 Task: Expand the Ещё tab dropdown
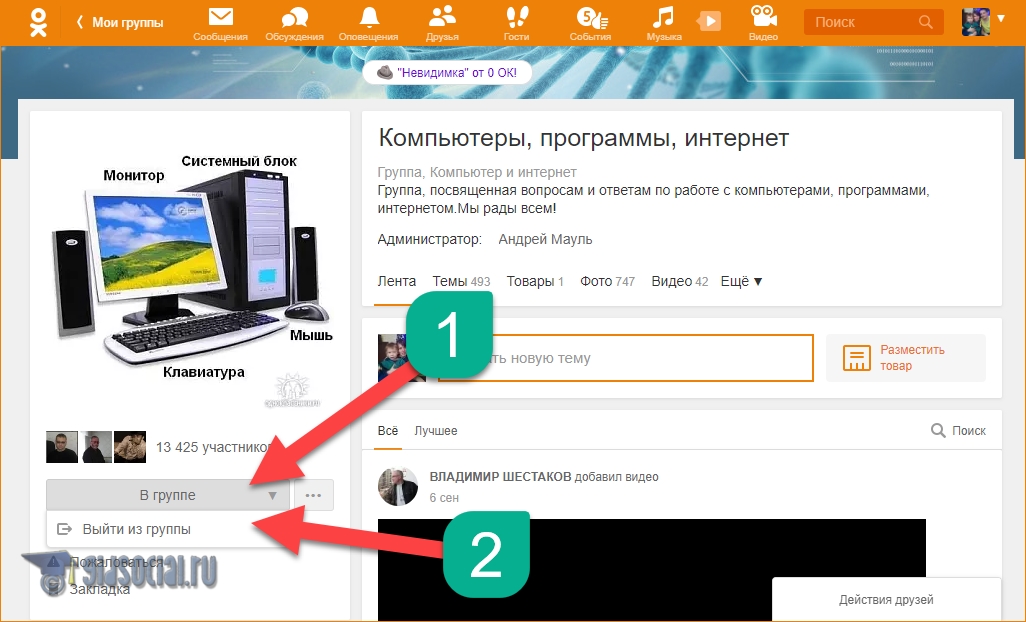coord(741,282)
